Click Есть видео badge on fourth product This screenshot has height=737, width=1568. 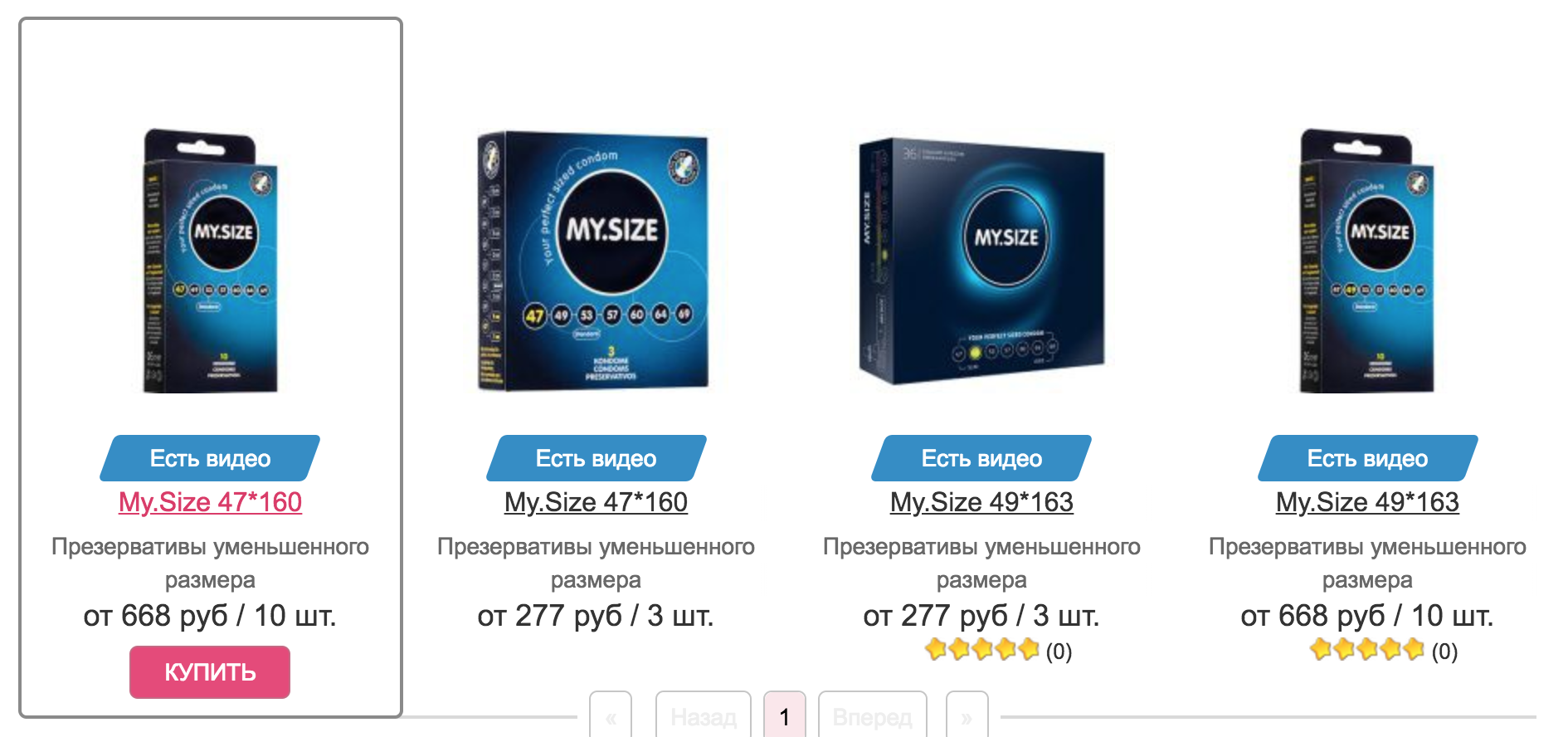pyautogui.click(x=1367, y=458)
